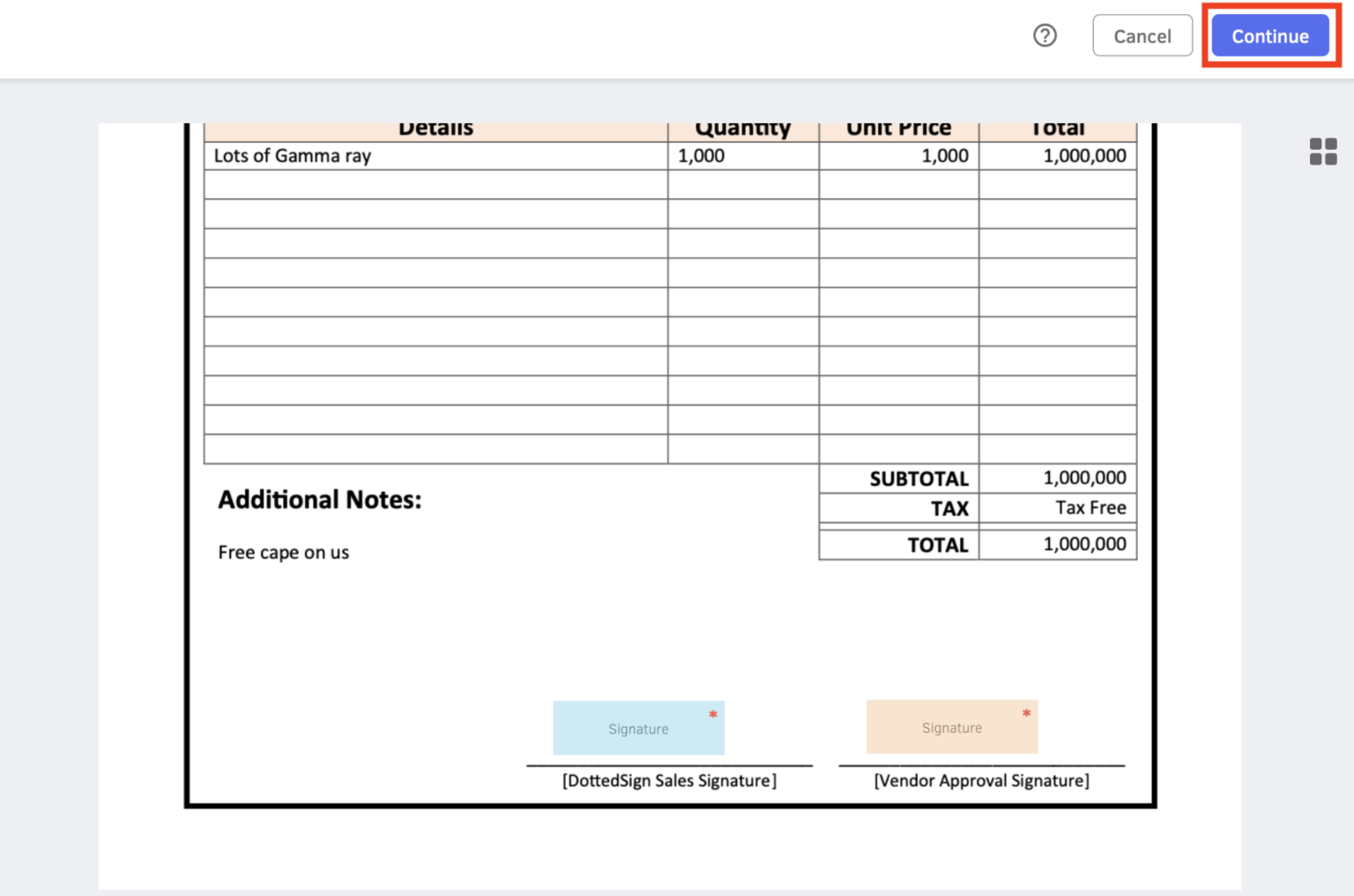Screen dimensions: 1354x896
Task: Click the '[DottedSign Sales Signature]' label
Action: click(669, 781)
